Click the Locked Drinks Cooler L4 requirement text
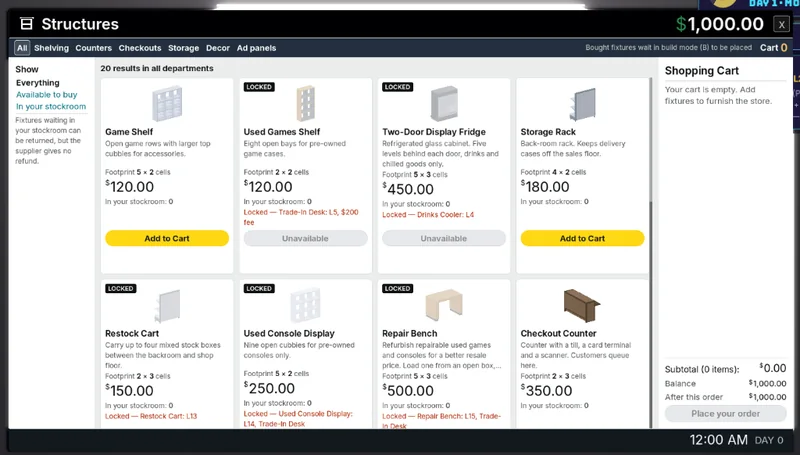Screen dimensions: 800x455 [428, 215]
